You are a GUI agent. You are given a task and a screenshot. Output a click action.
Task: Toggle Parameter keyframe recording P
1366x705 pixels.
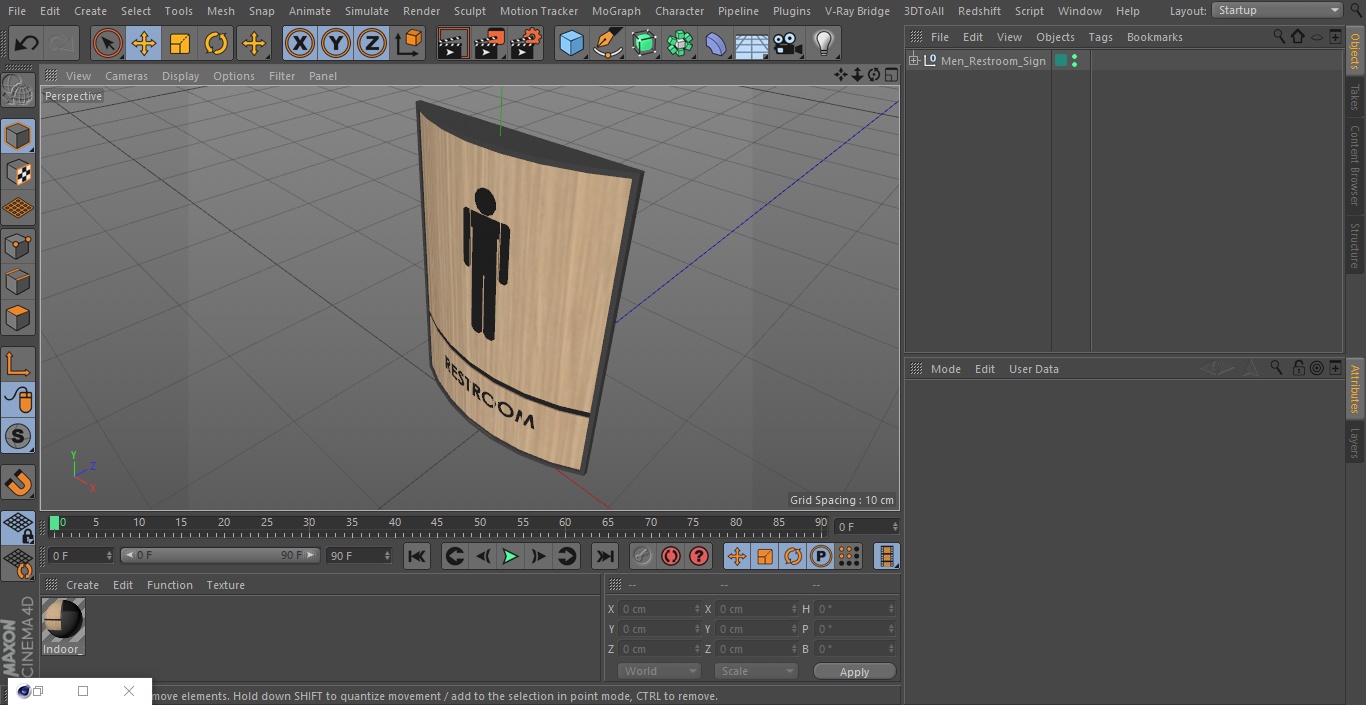[x=821, y=556]
